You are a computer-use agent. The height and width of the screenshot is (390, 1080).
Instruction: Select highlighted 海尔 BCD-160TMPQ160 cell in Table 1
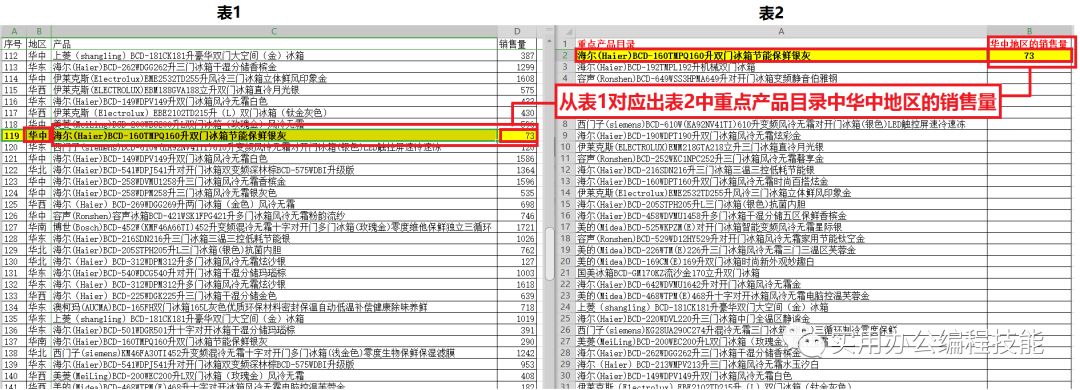coord(273,136)
